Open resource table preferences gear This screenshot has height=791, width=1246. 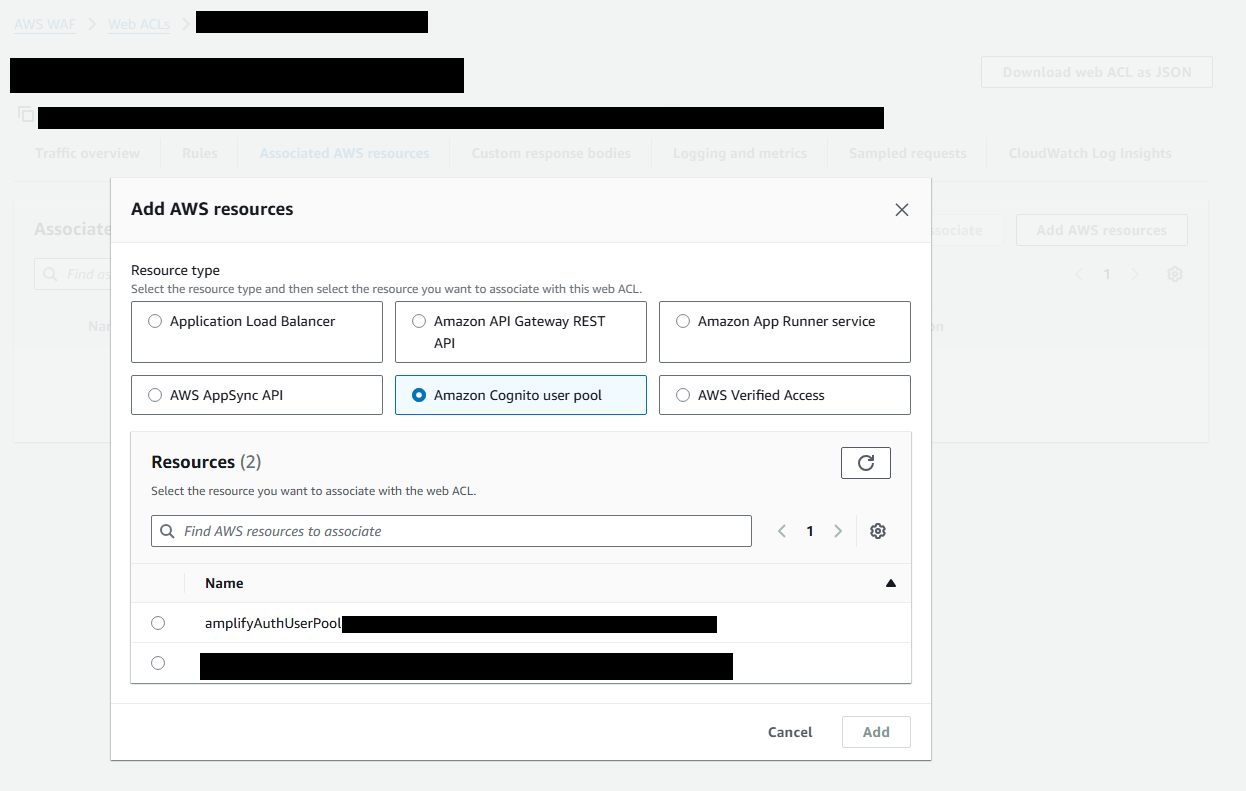point(878,531)
